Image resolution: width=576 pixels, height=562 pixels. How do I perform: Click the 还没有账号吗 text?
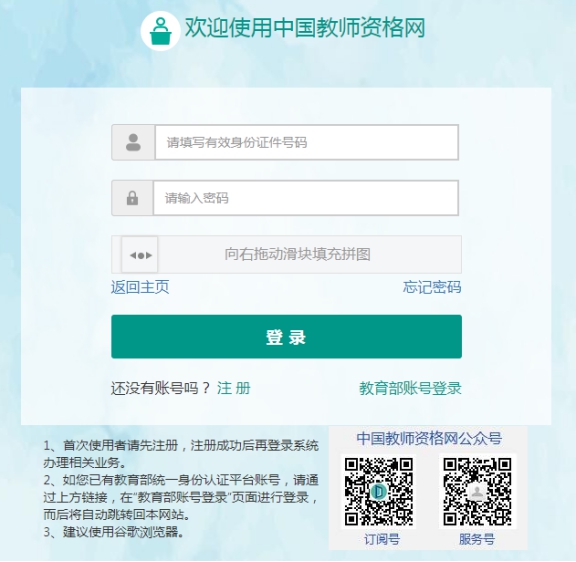(x=161, y=388)
